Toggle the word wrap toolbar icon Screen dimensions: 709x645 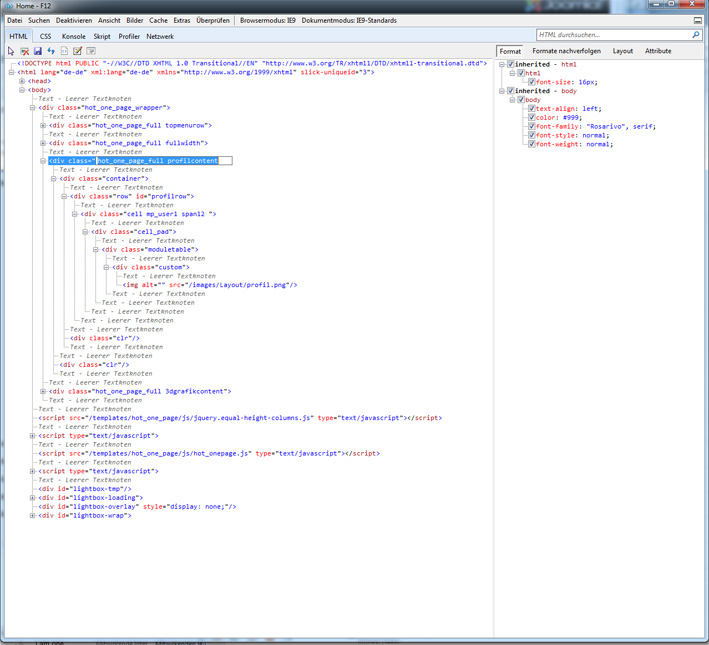(91, 51)
